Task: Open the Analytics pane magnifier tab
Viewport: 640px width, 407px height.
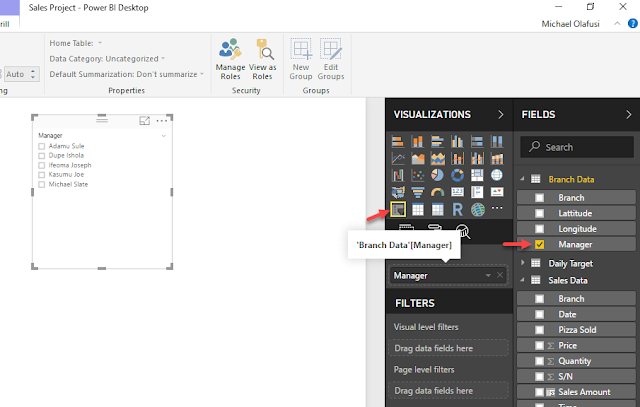Action: (x=463, y=231)
